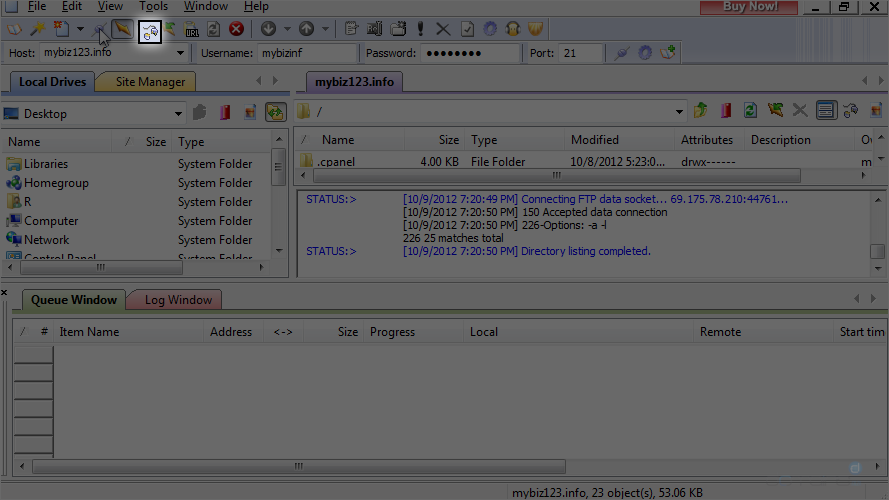The width and height of the screenshot is (889, 500).
Task: Open the remote path dropdown
Action: click(679, 112)
